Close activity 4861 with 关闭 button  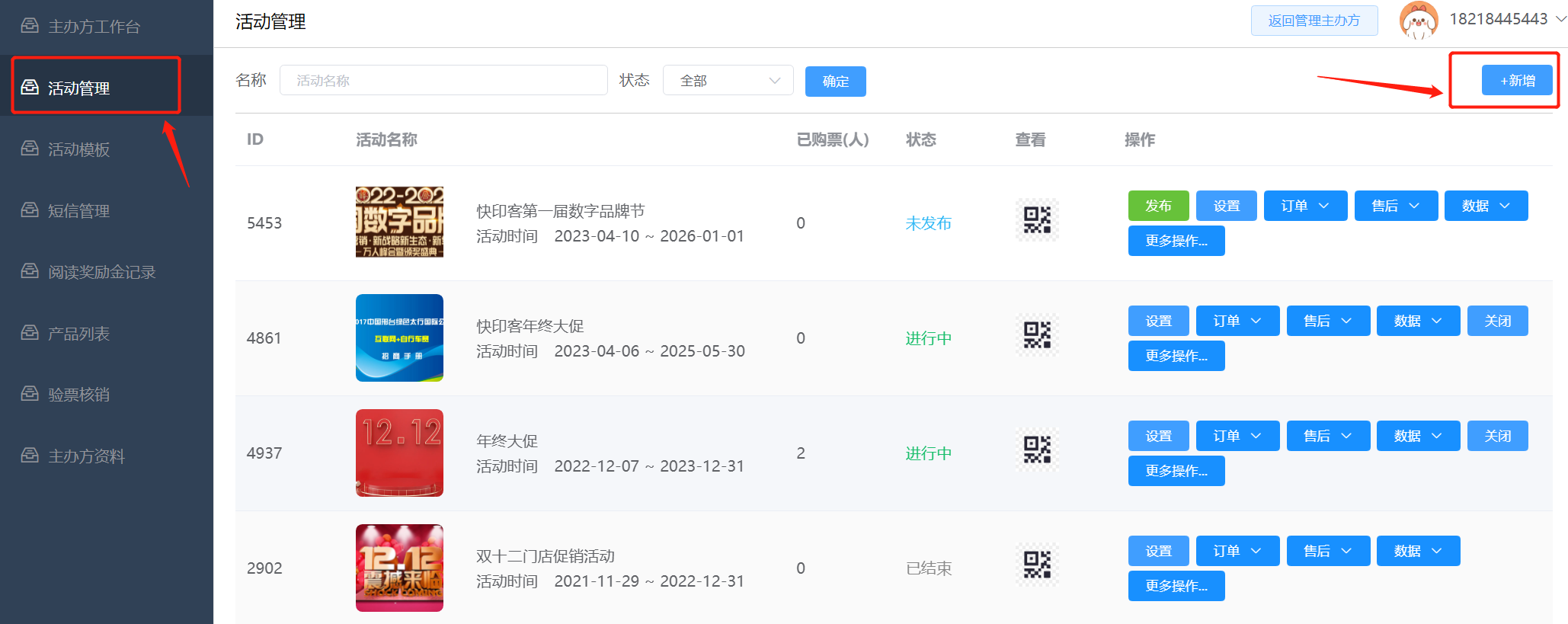(x=1496, y=321)
